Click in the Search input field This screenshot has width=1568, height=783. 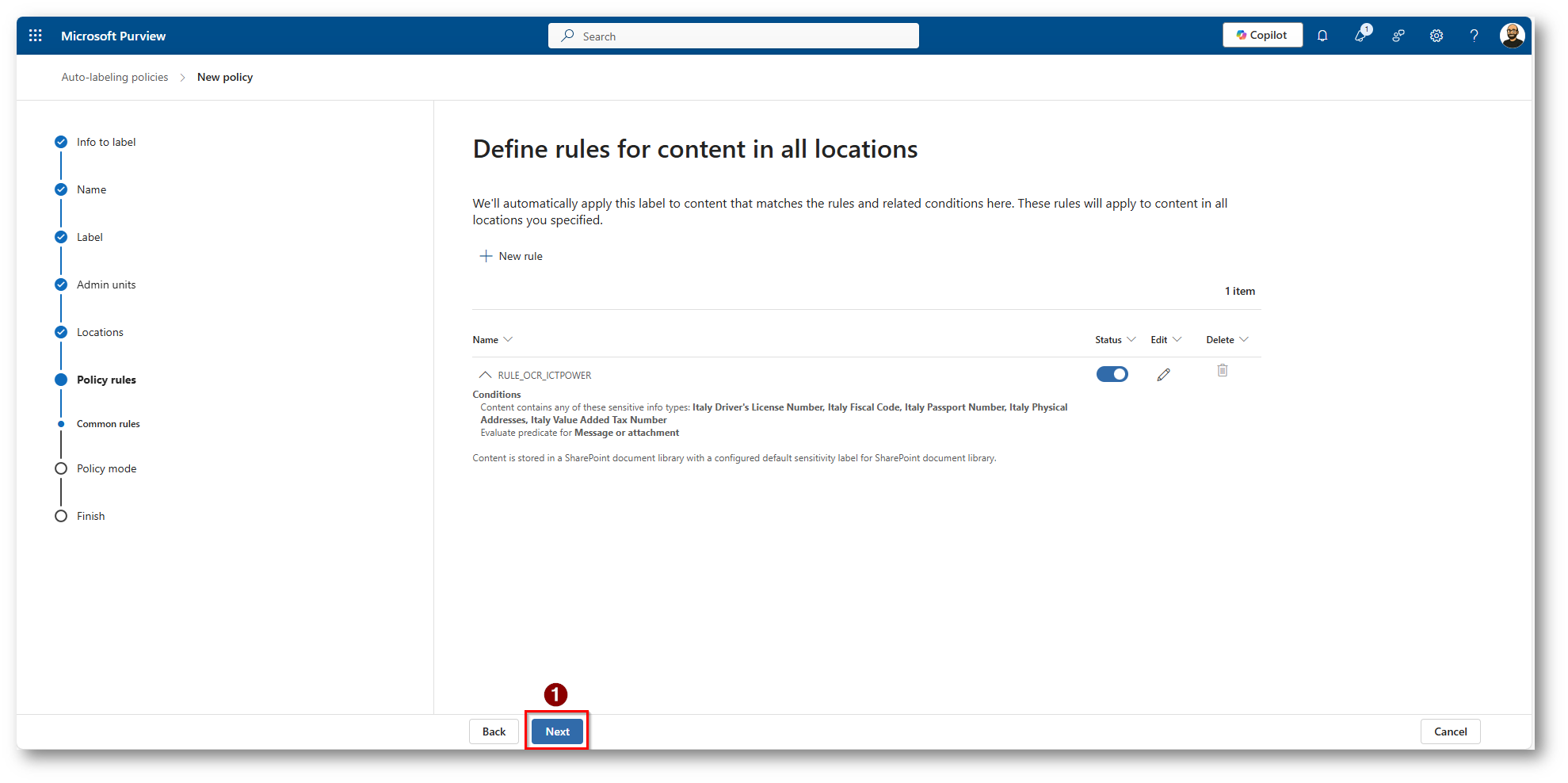tap(733, 36)
